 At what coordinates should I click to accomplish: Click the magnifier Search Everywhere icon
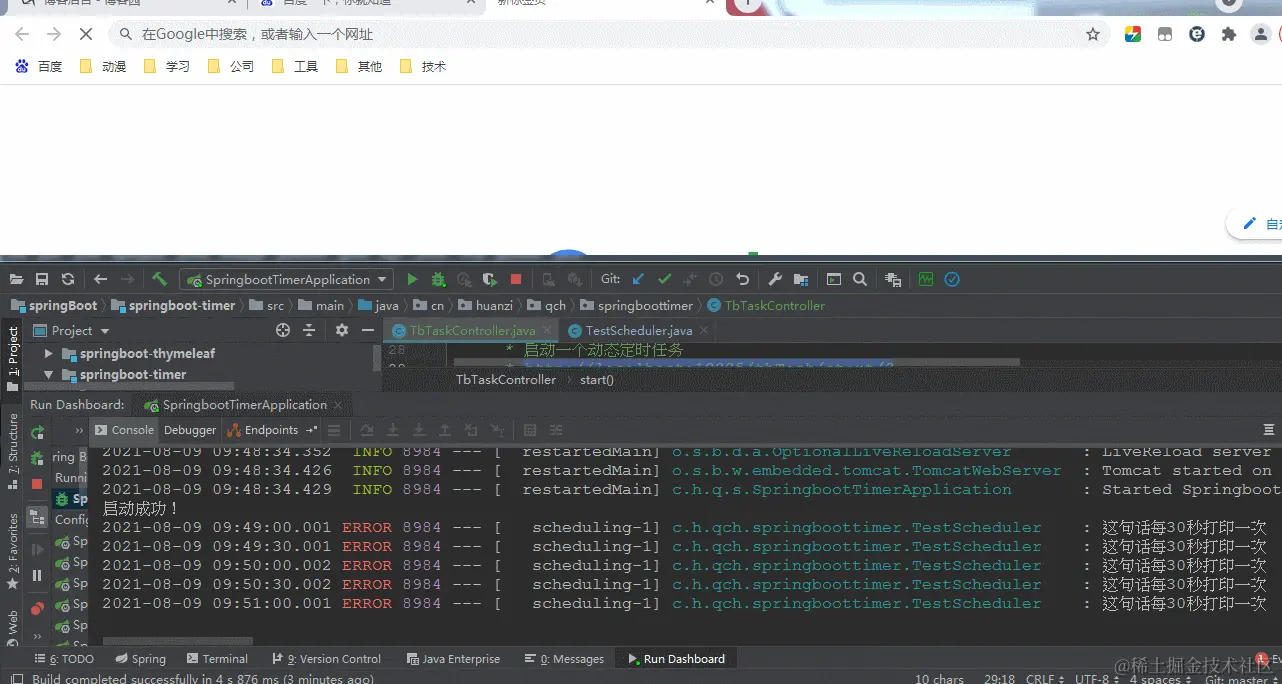(x=860, y=280)
